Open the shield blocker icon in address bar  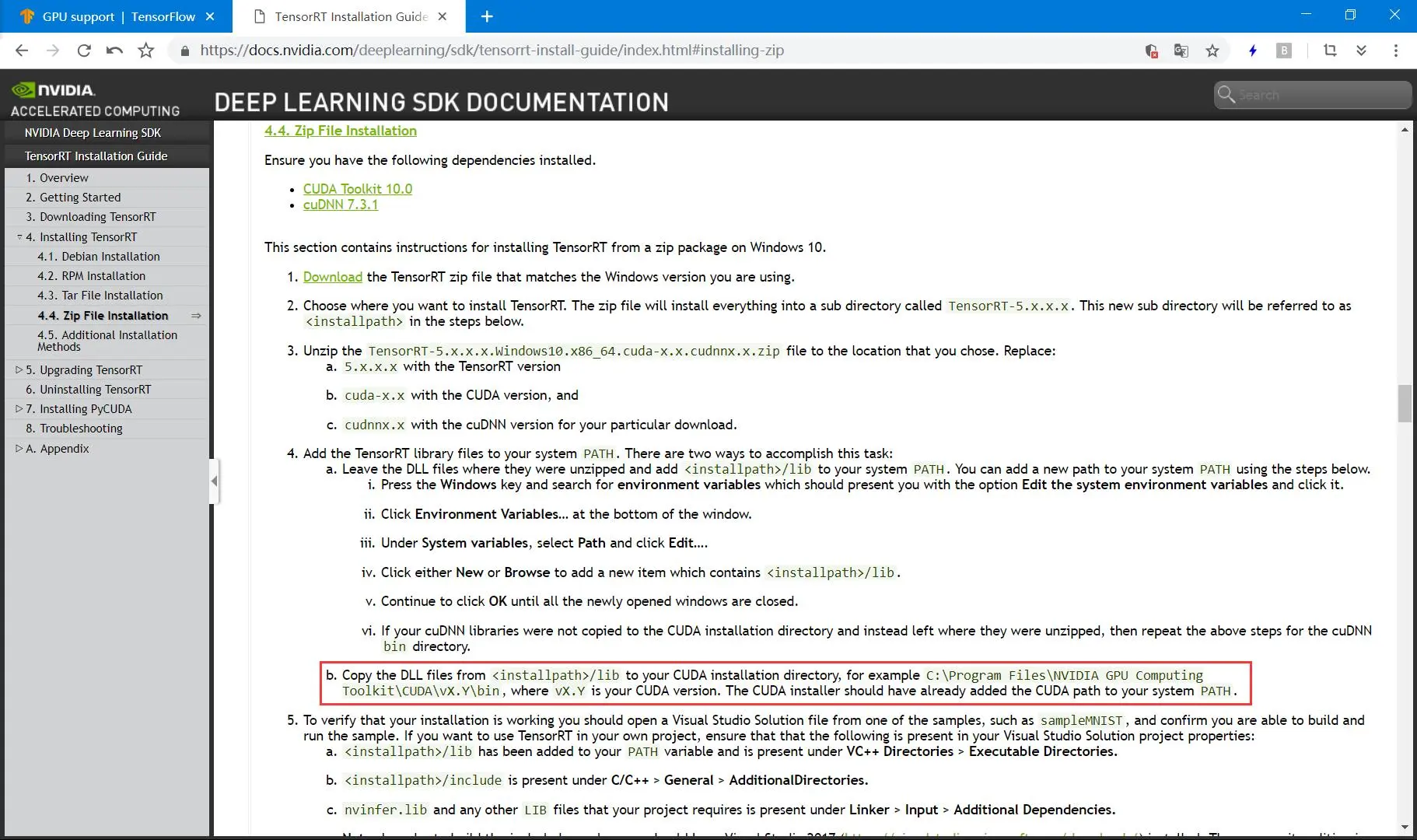(x=1152, y=51)
